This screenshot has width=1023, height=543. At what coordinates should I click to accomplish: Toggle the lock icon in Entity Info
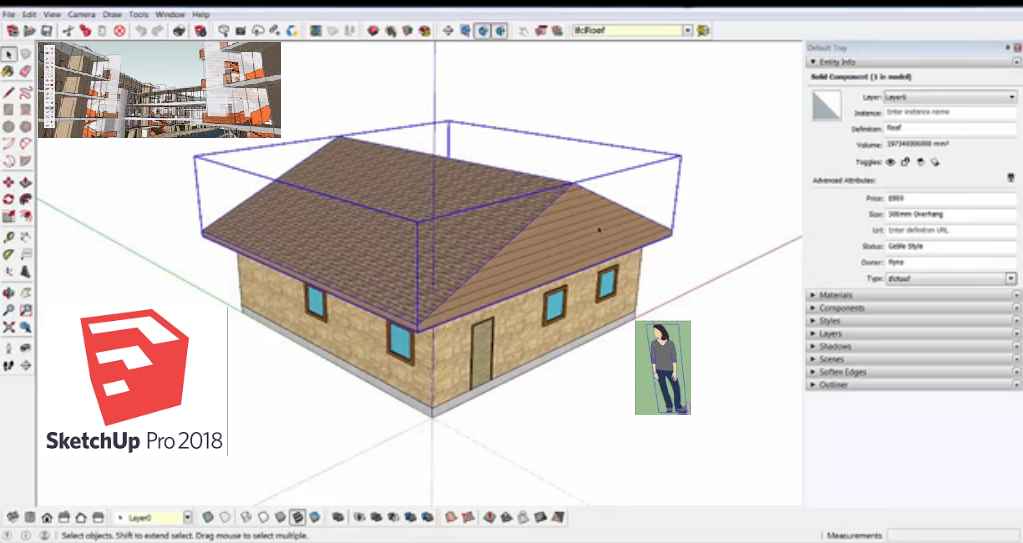click(x=905, y=160)
